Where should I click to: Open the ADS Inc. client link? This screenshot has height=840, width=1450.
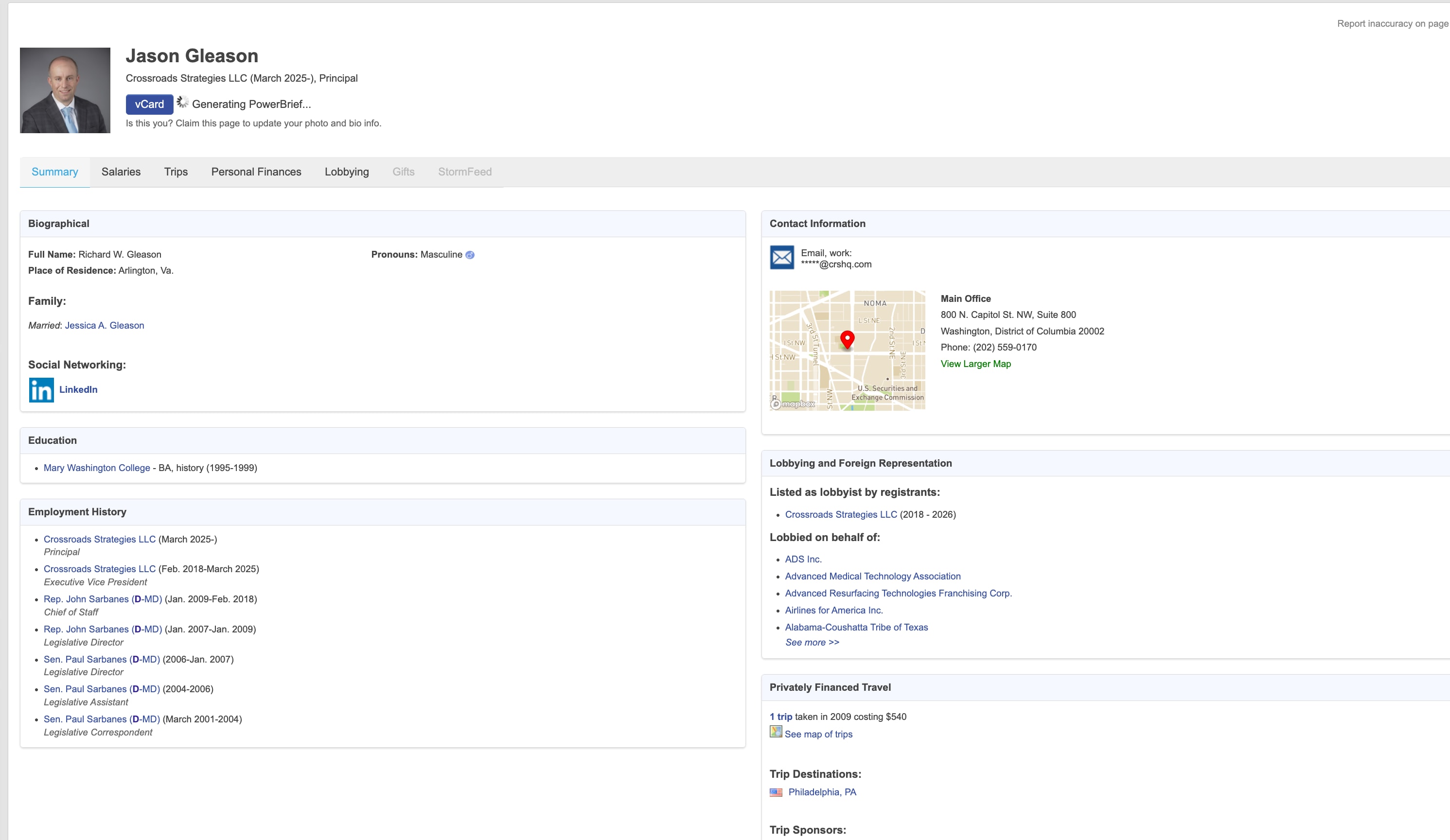point(803,559)
